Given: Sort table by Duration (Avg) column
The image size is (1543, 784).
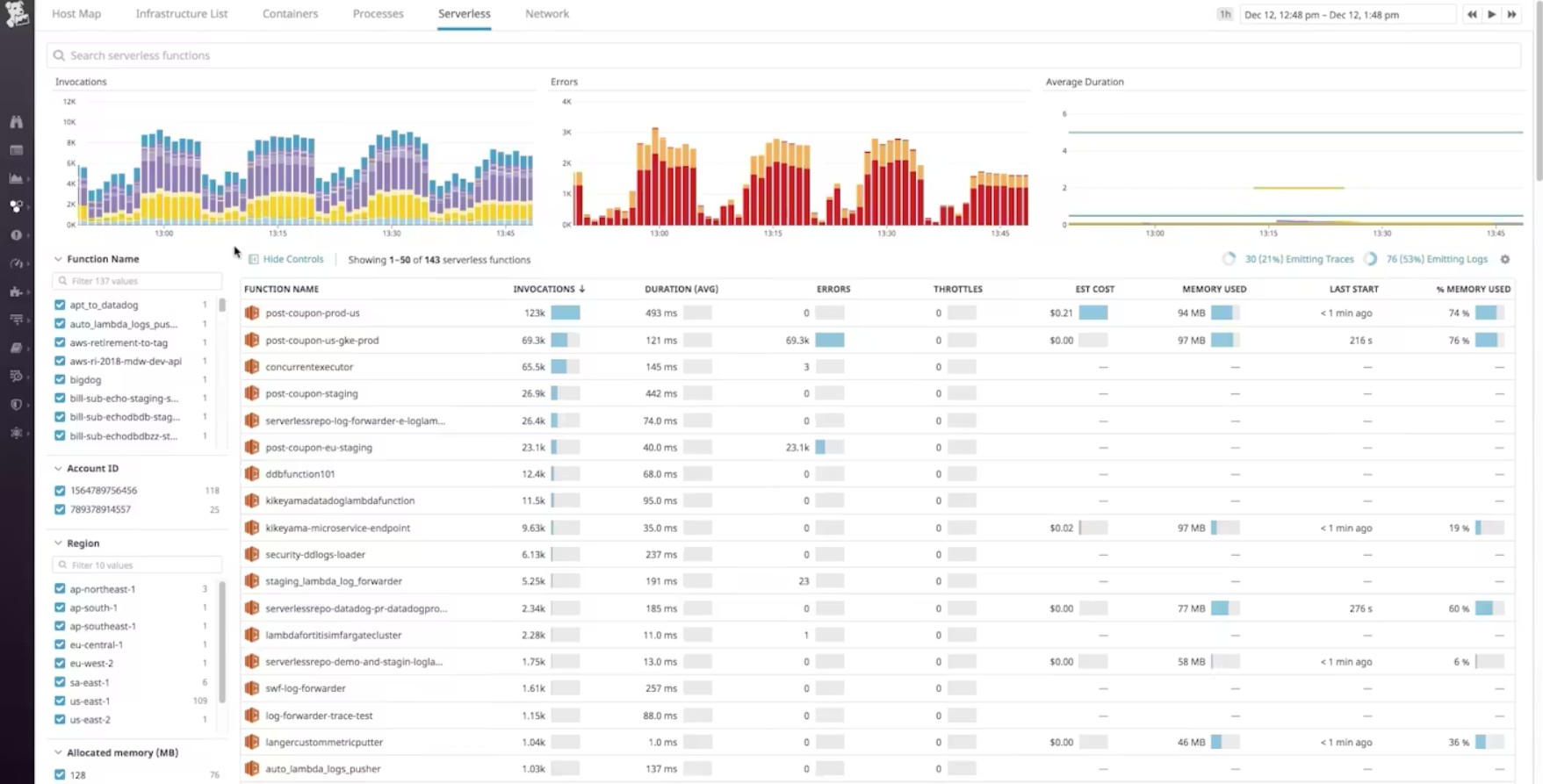Looking at the screenshot, I should pyautogui.click(x=681, y=289).
